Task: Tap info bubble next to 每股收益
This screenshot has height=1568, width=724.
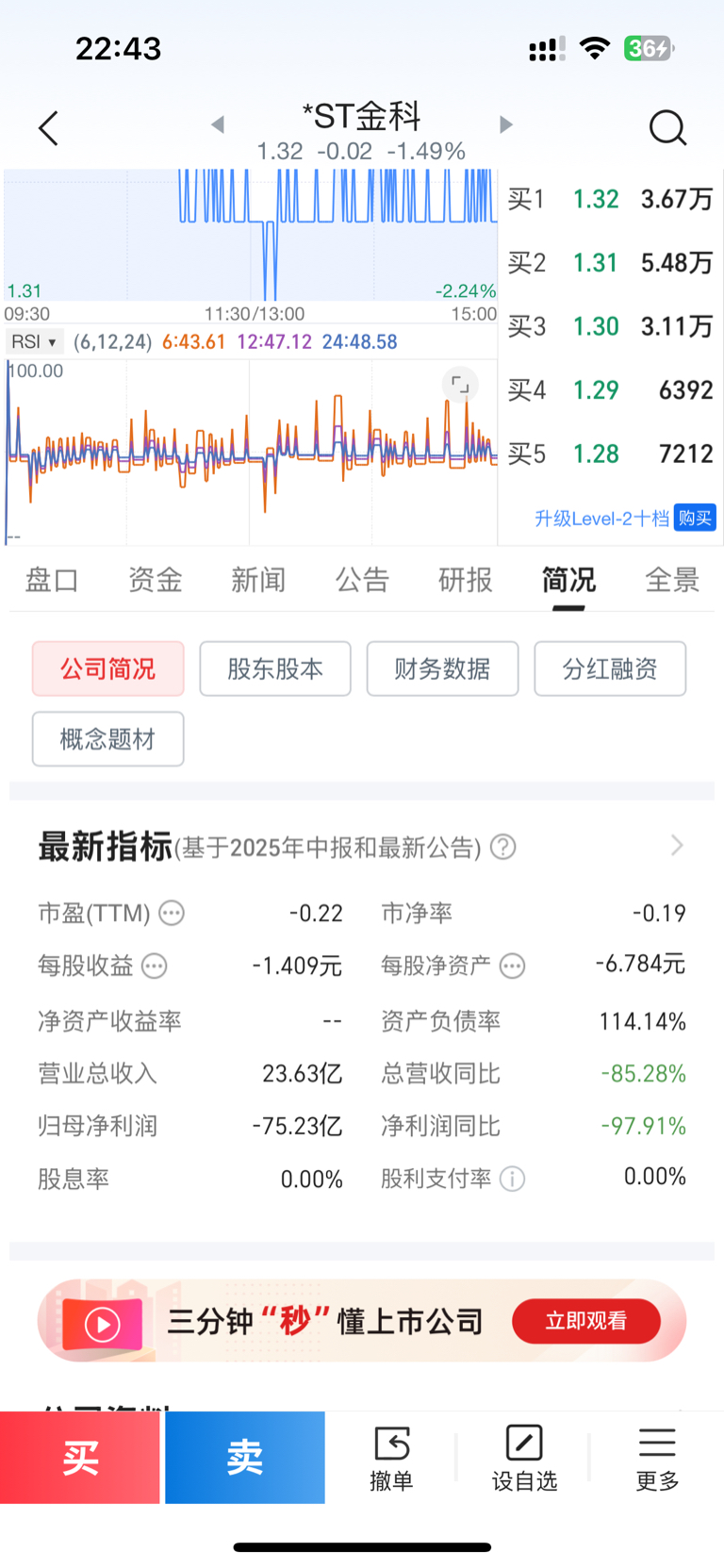Action: coord(154,966)
